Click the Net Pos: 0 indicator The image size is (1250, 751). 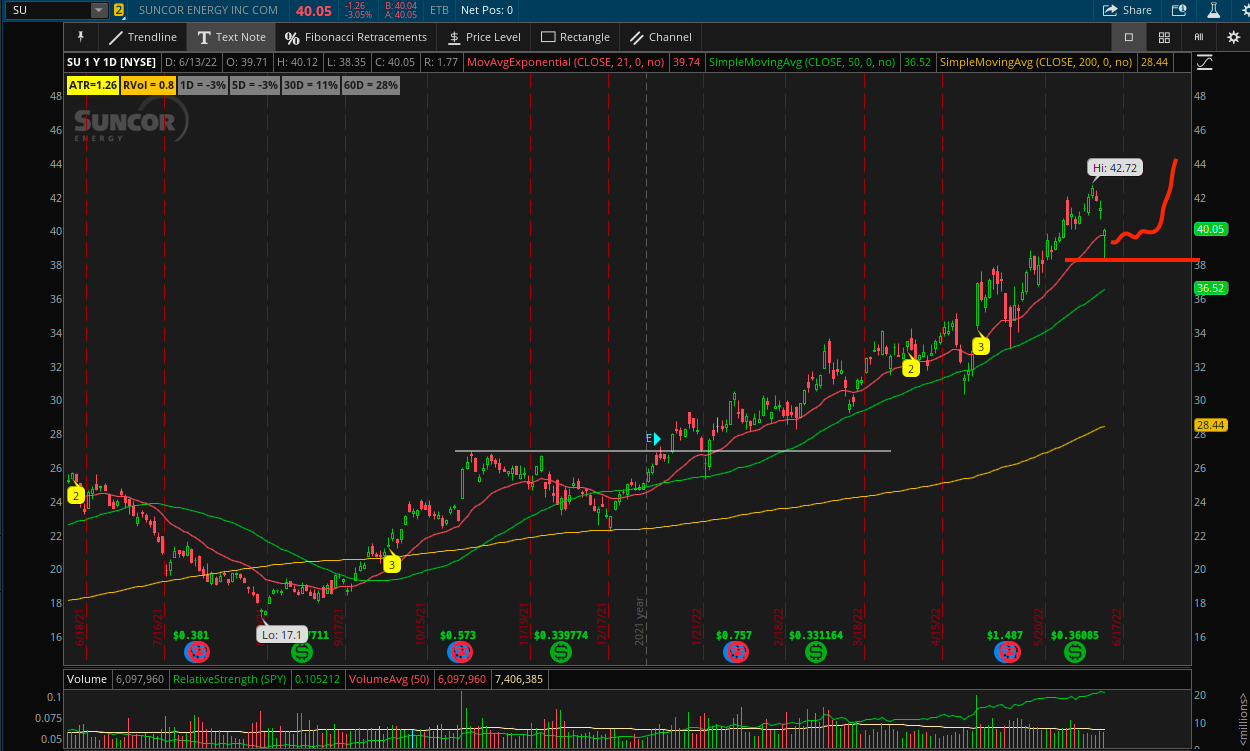[487, 10]
